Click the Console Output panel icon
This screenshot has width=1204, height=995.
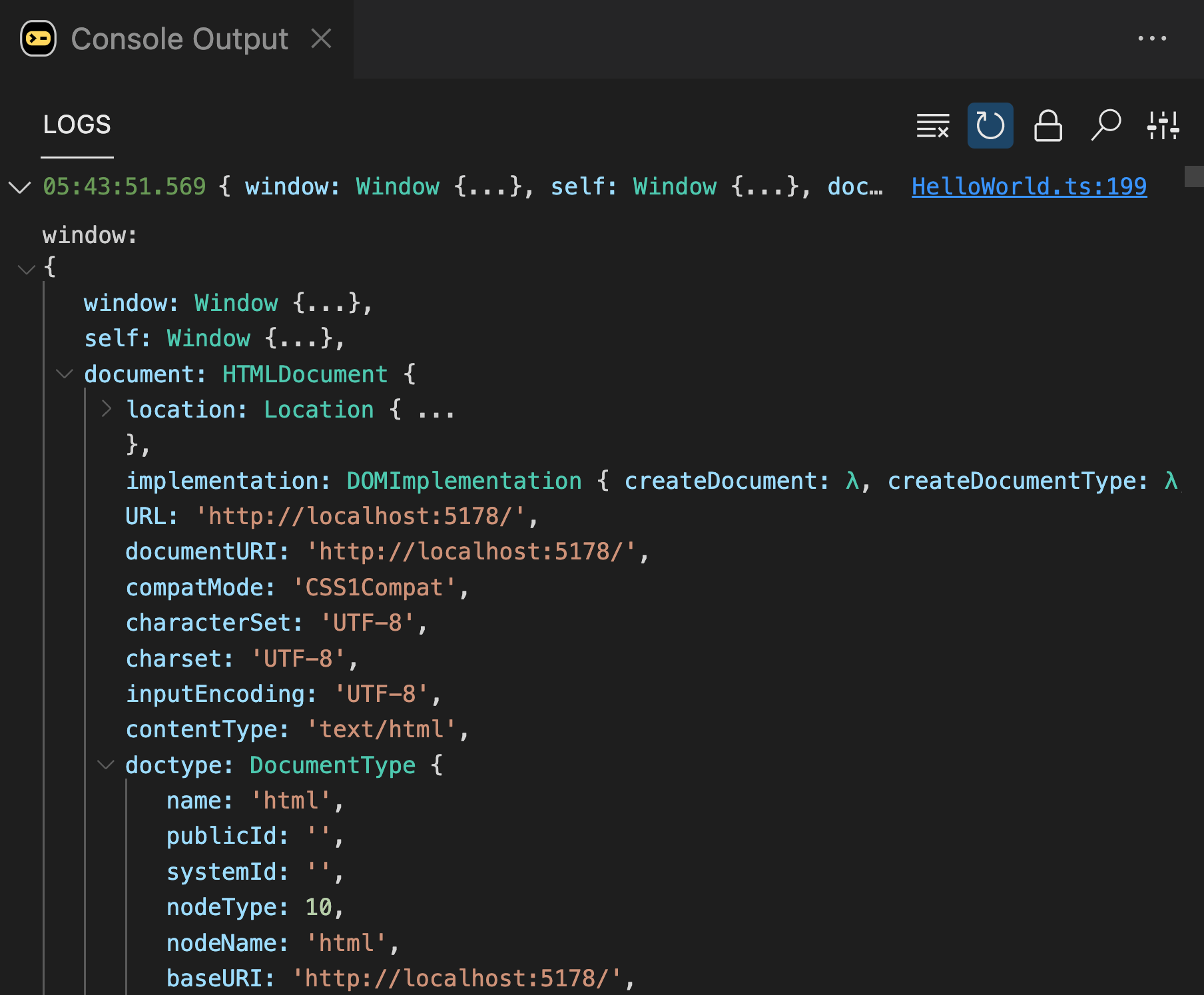pos(38,39)
